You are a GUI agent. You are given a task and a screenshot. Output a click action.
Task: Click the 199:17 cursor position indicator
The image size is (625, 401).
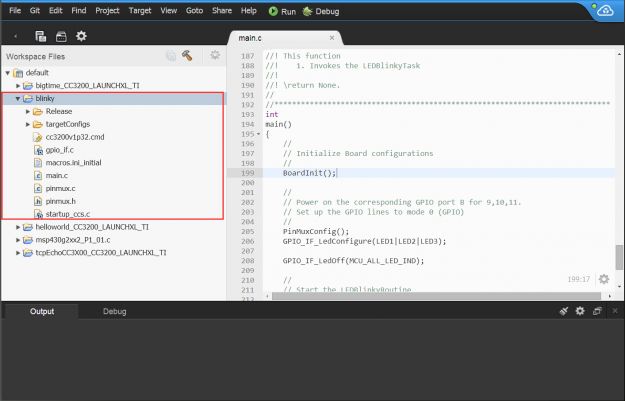[x=578, y=279]
